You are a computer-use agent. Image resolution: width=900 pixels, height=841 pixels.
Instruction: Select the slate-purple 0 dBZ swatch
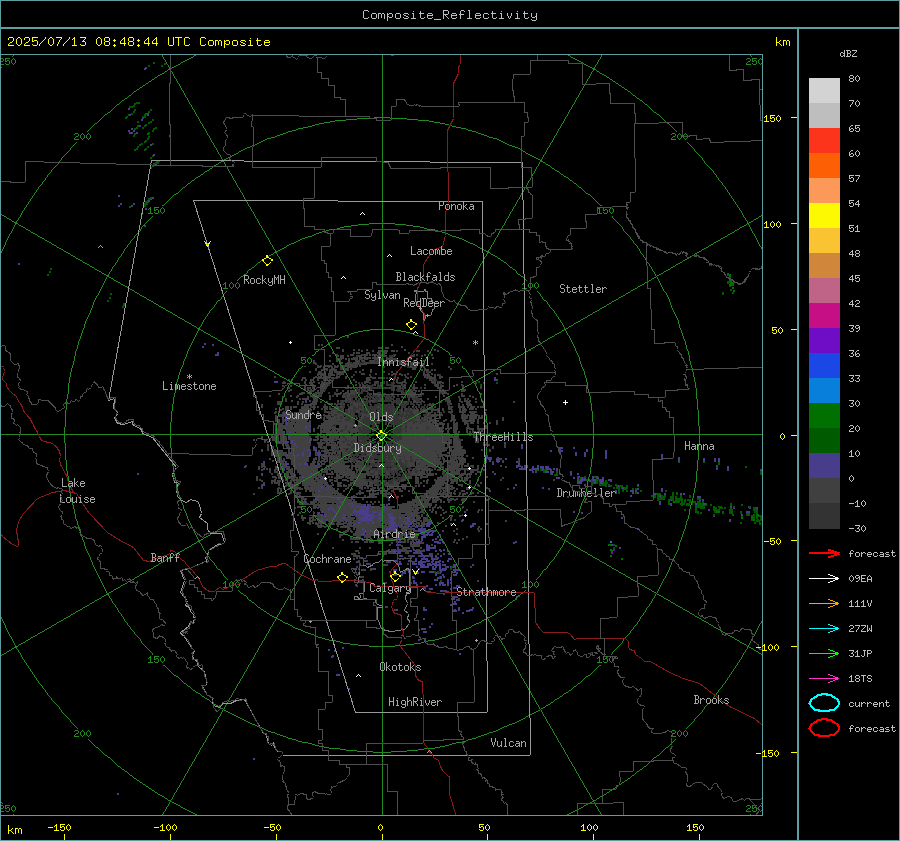pos(824,466)
